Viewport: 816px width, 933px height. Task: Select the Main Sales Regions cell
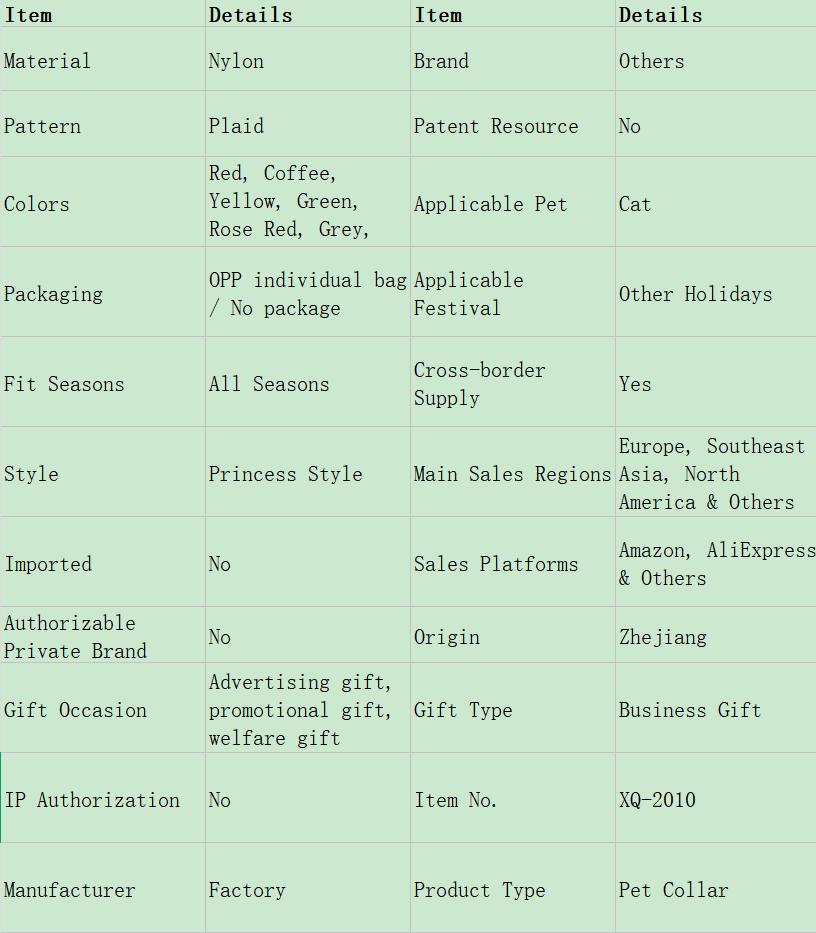point(512,472)
